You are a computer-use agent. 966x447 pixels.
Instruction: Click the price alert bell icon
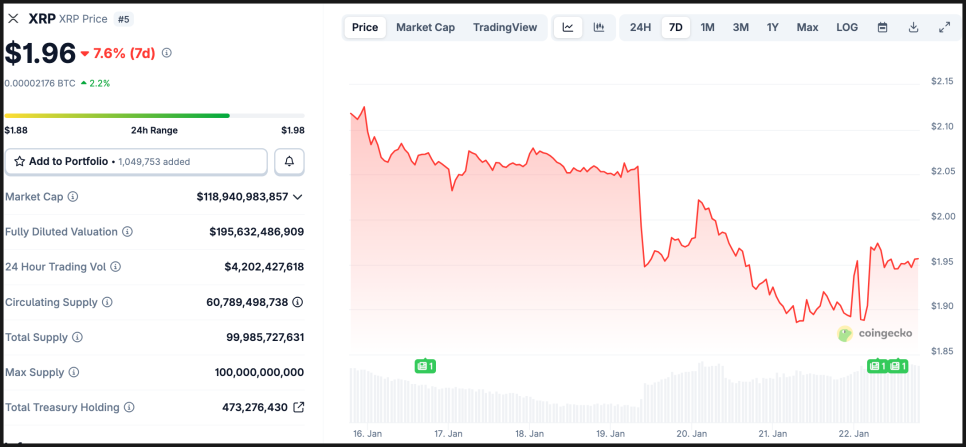point(289,161)
